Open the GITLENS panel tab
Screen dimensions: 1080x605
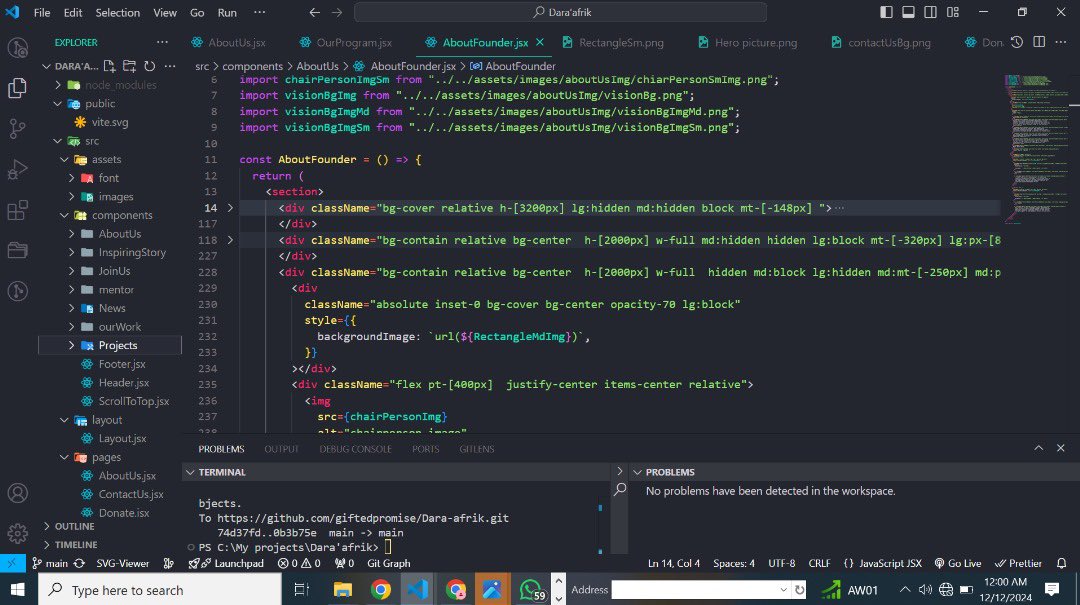(x=477, y=449)
